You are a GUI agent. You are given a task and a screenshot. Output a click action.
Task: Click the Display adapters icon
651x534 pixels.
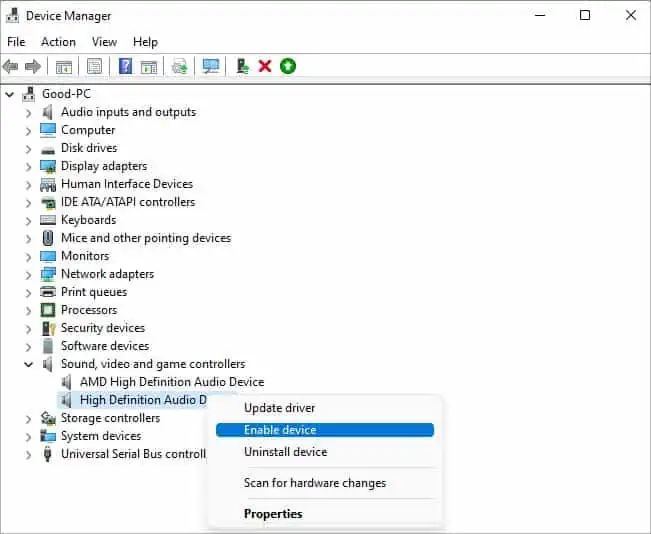click(x=48, y=166)
